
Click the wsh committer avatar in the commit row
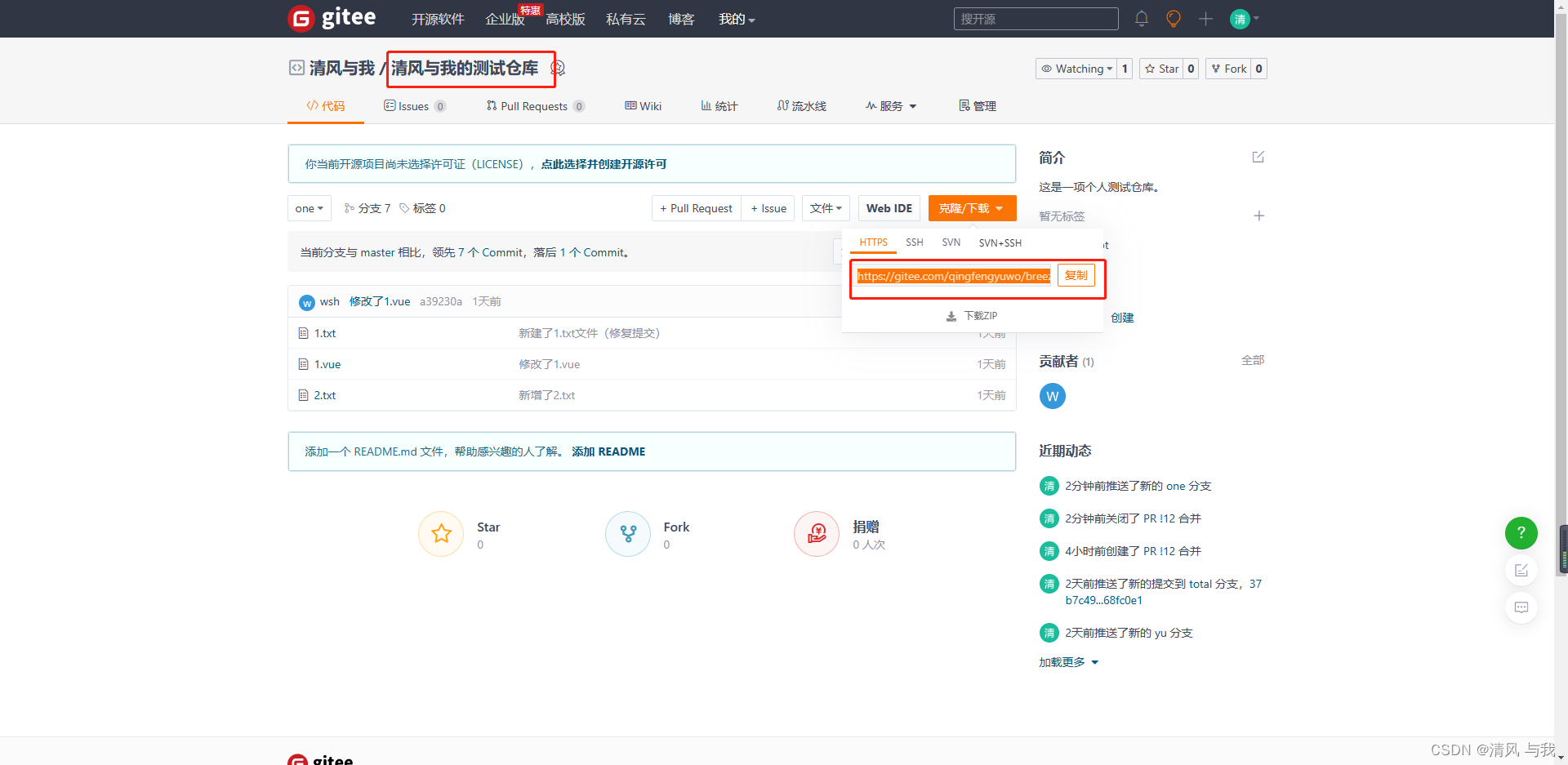pyautogui.click(x=307, y=302)
